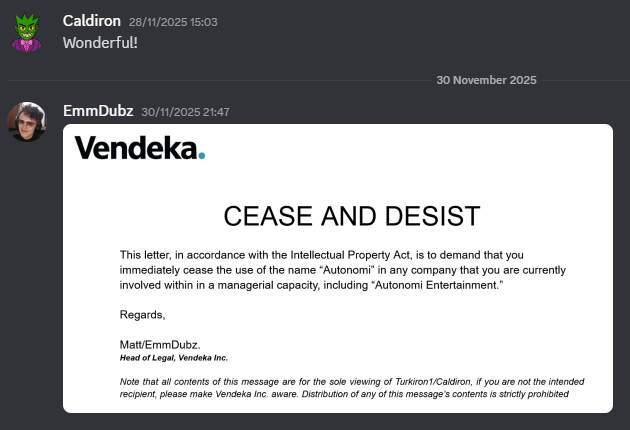Click EmmDubz's profile picture avatar
Viewport: 630px width, 430px height.
27,122
